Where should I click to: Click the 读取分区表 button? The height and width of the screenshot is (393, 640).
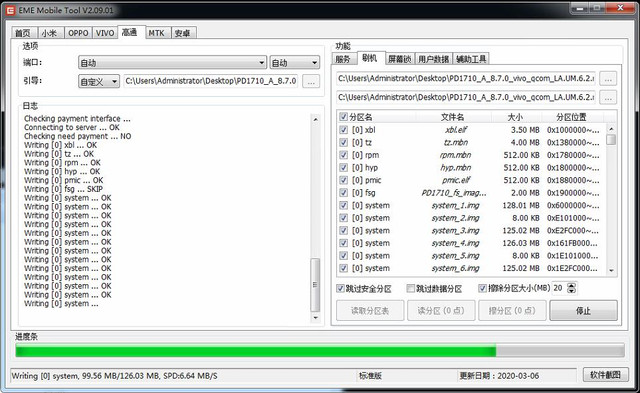pos(370,311)
